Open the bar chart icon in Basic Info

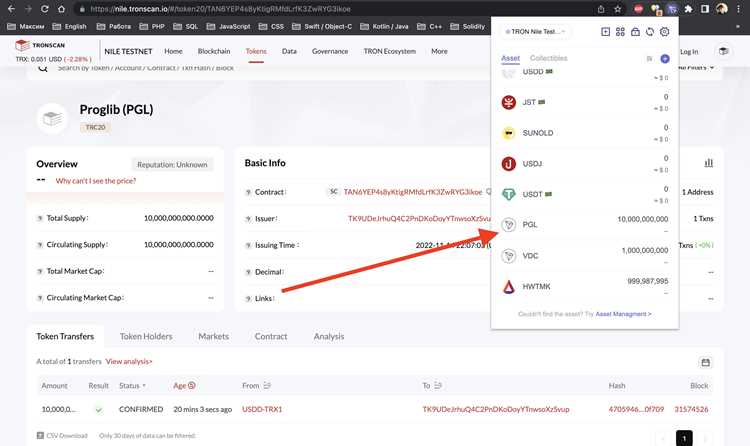click(x=709, y=163)
